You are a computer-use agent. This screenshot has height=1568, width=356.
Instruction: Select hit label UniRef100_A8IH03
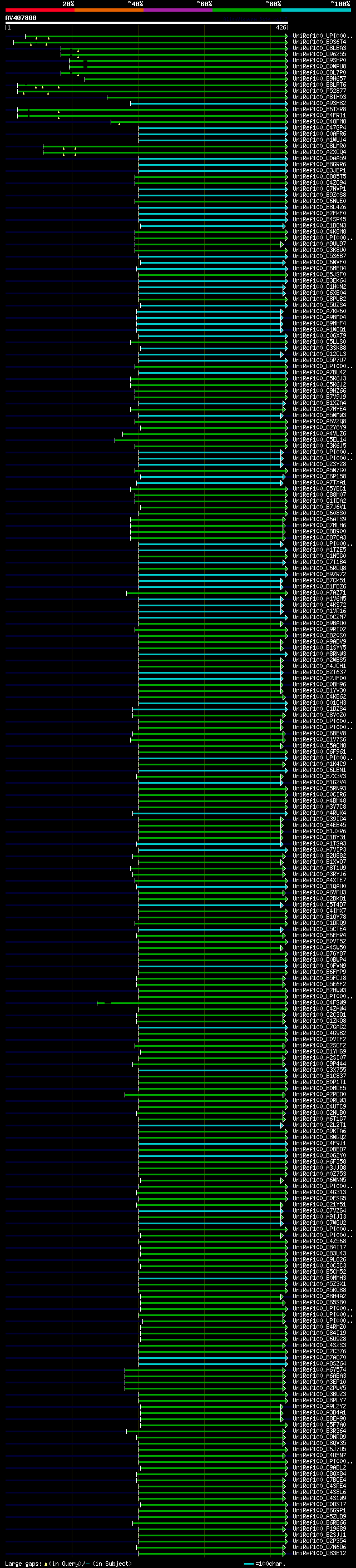tap(319, 97)
